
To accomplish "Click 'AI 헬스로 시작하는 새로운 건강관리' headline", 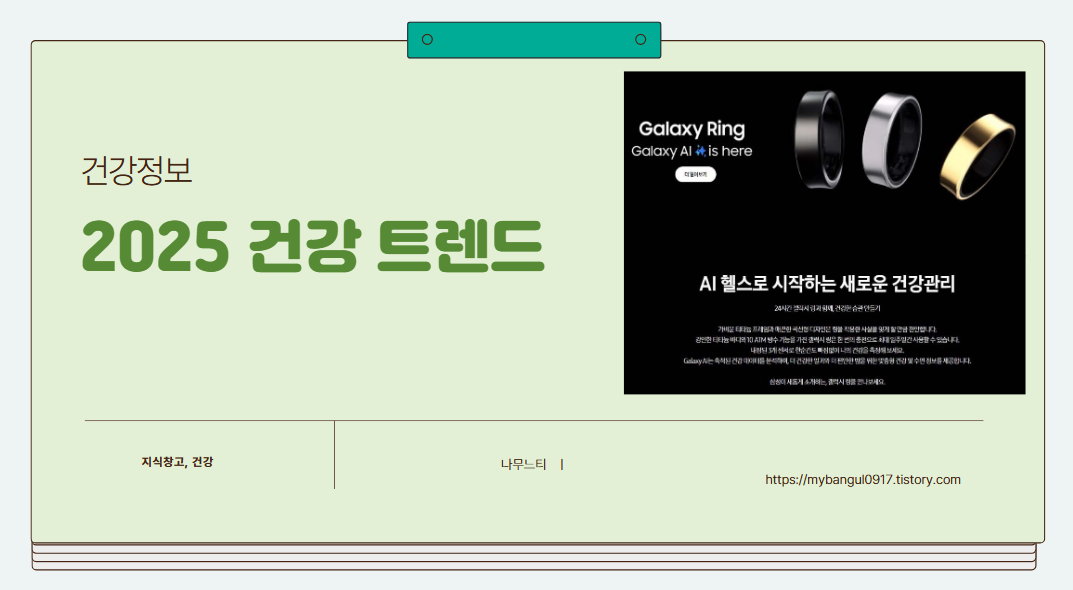I will pyautogui.click(x=827, y=283).
